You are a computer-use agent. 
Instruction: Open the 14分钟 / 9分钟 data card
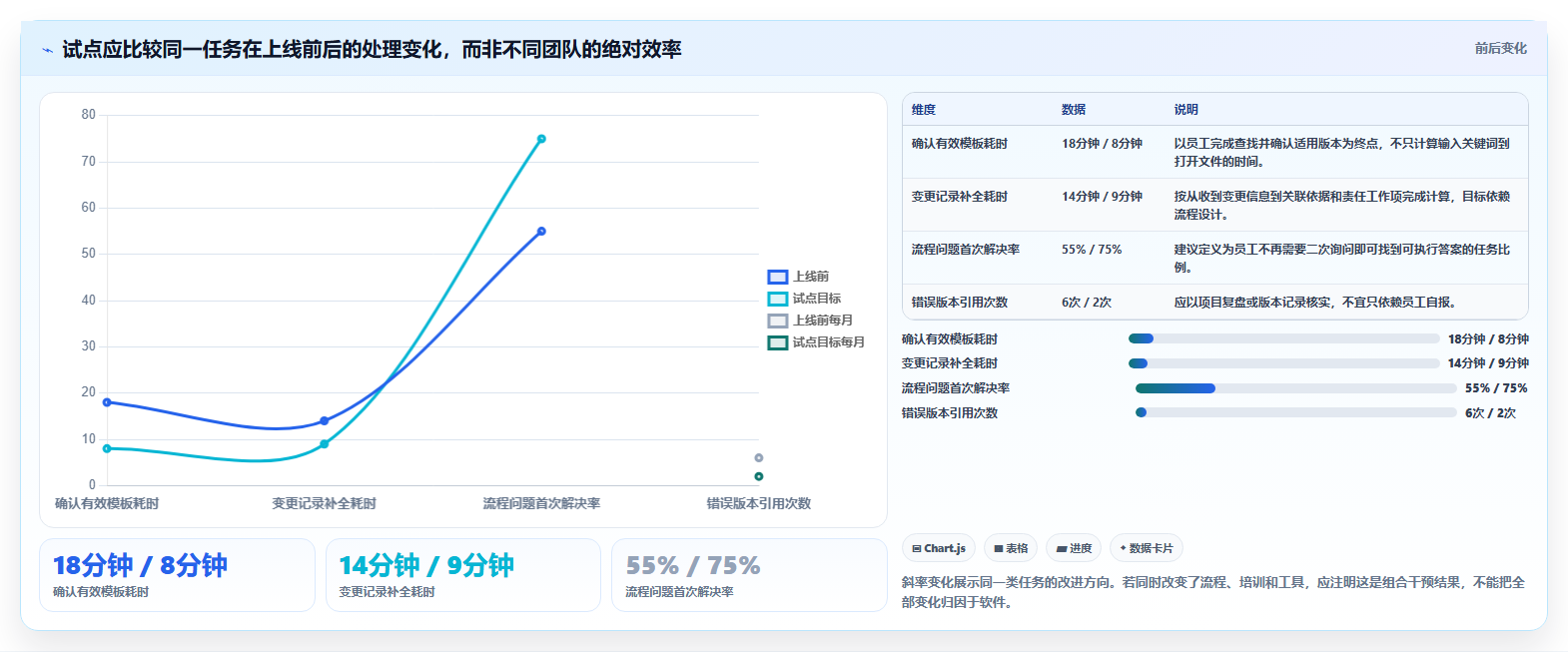pos(463,575)
